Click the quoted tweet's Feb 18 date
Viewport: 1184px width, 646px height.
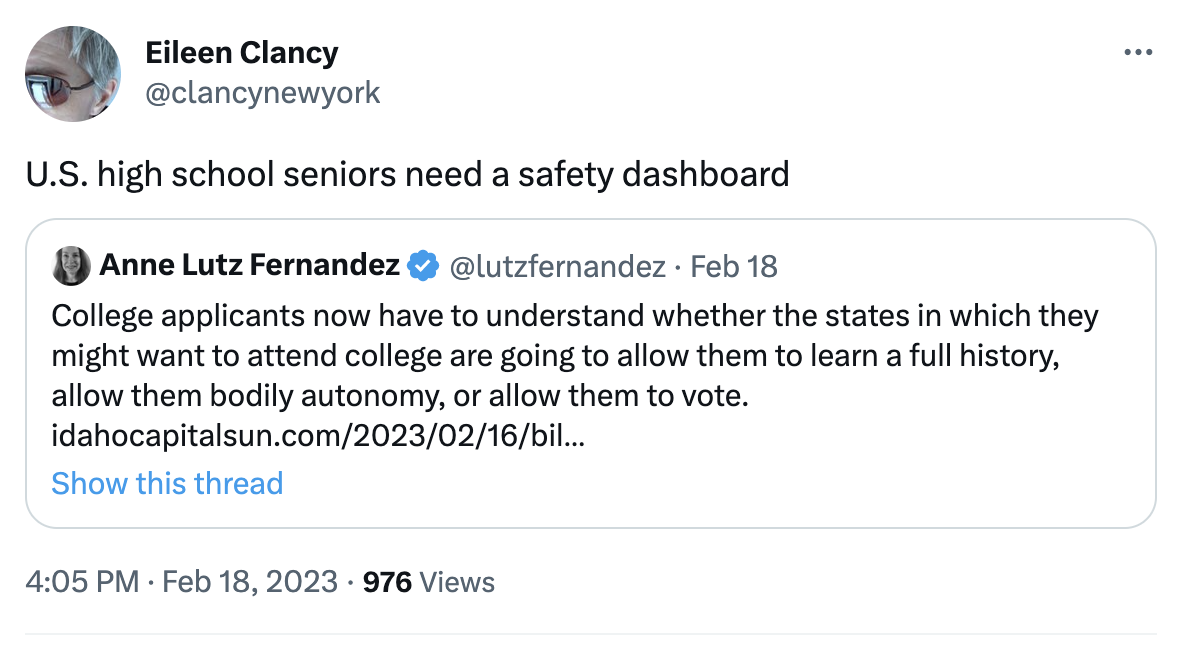click(x=734, y=266)
